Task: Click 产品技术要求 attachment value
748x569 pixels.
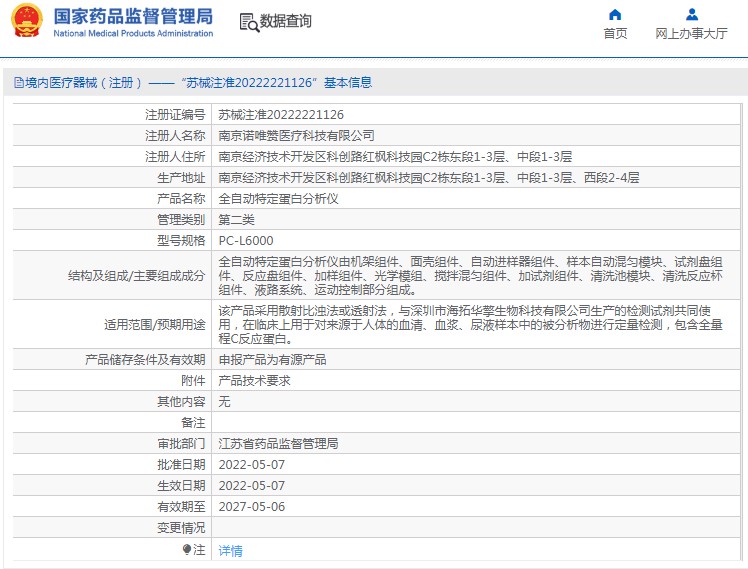Action: (x=254, y=381)
